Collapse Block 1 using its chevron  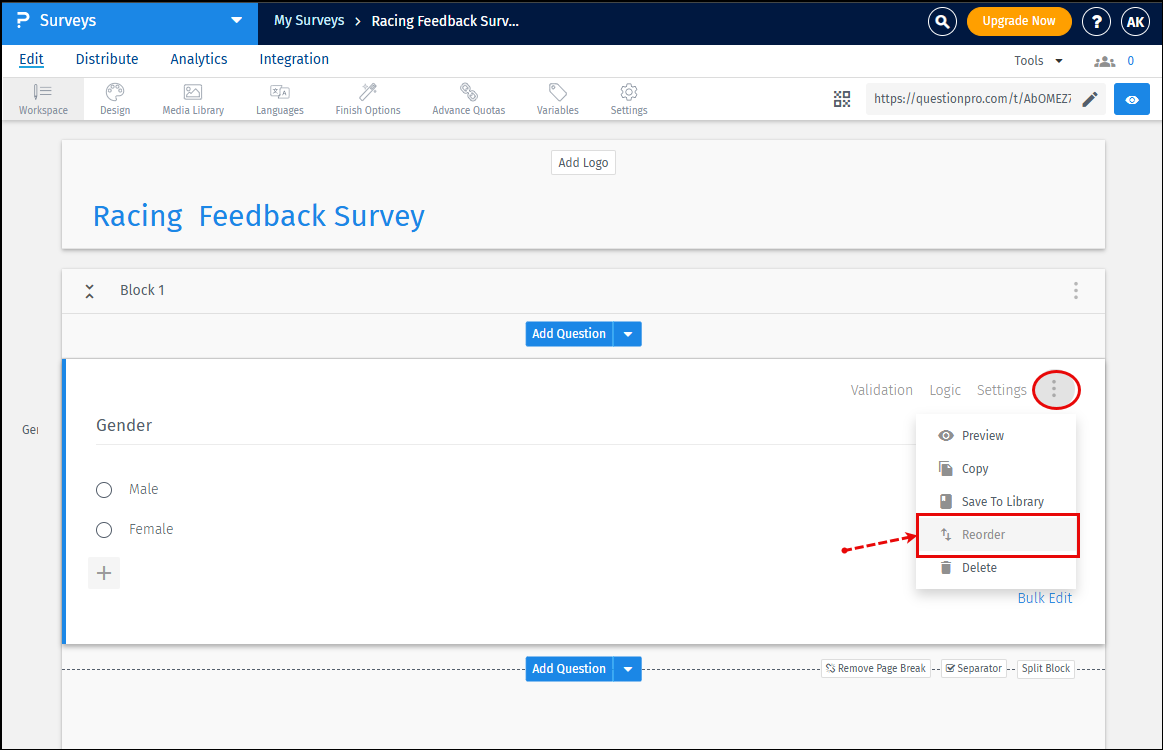pyautogui.click(x=89, y=290)
